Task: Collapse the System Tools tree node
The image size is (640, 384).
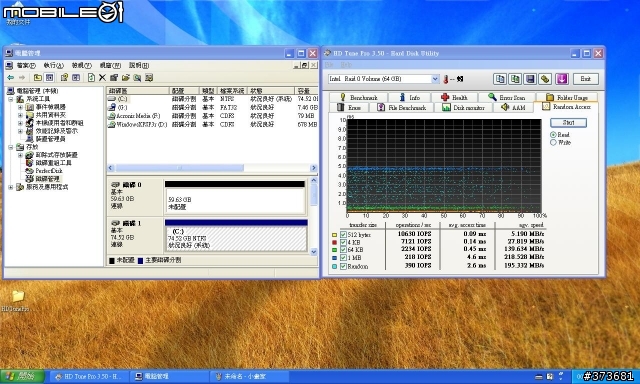Action: (x=11, y=99)
